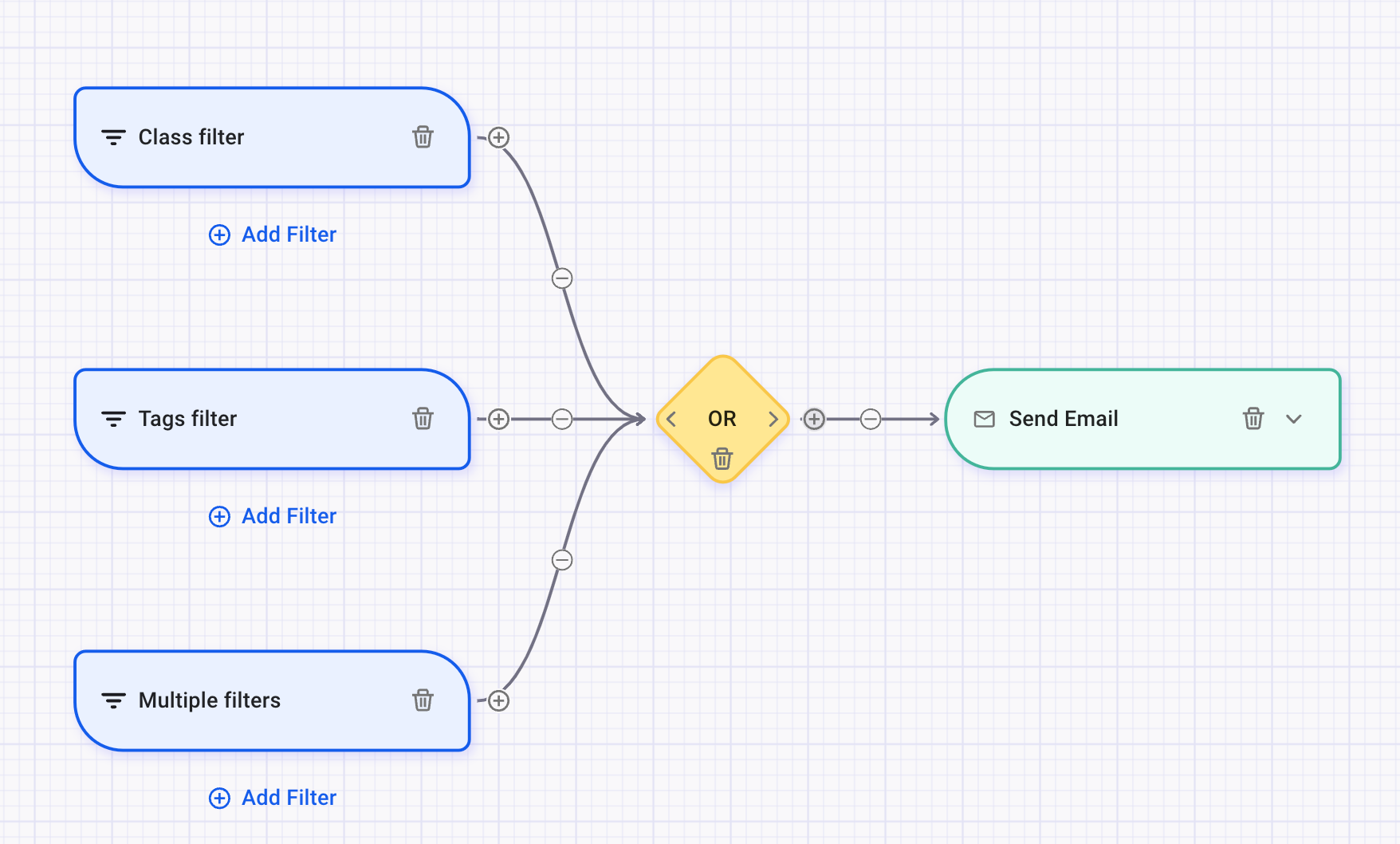1400x844 pixels.
Task: Click the left chevron on the OR diamond
Action: 671,418
